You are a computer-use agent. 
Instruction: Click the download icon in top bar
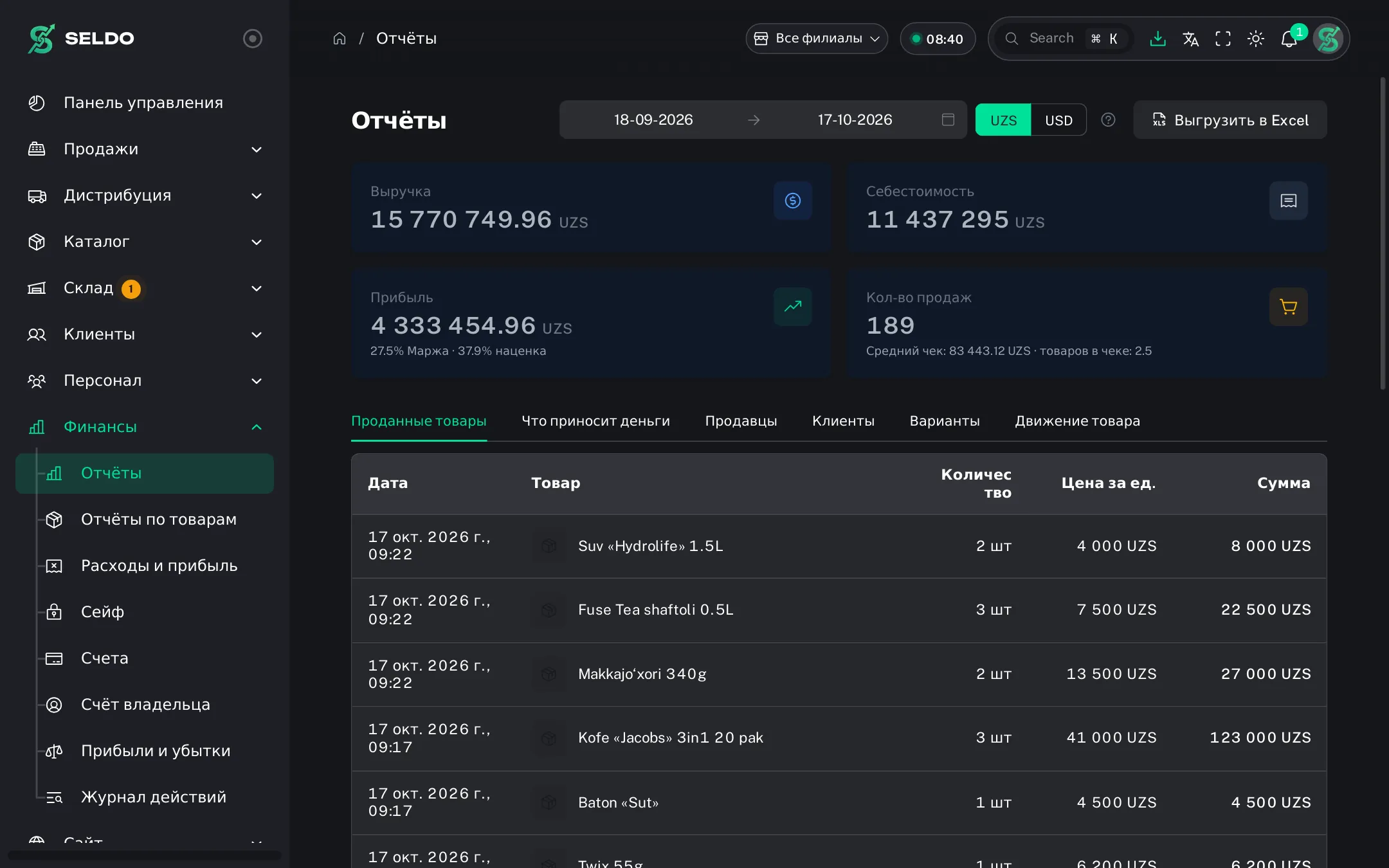[x=1157, y=39]
